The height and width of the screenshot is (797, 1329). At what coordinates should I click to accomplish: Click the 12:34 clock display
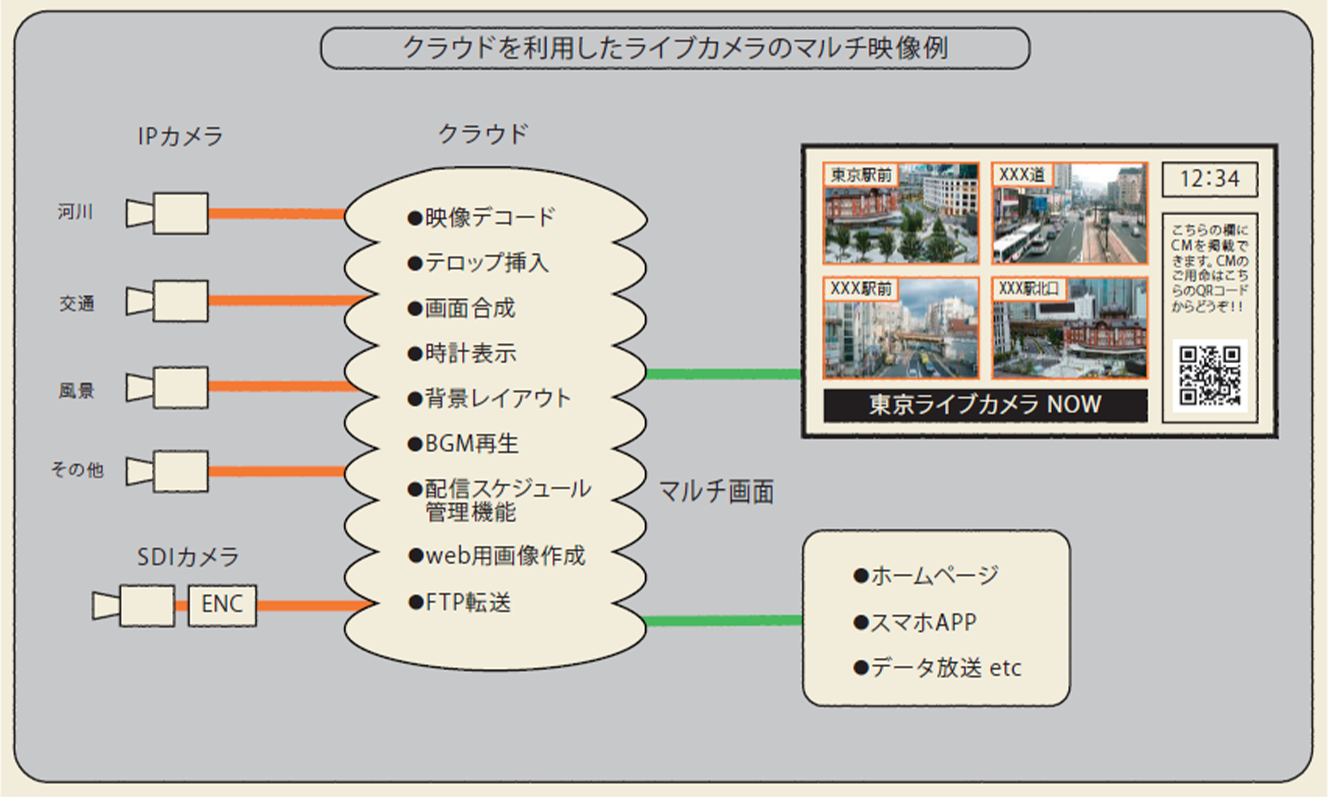1210,180
